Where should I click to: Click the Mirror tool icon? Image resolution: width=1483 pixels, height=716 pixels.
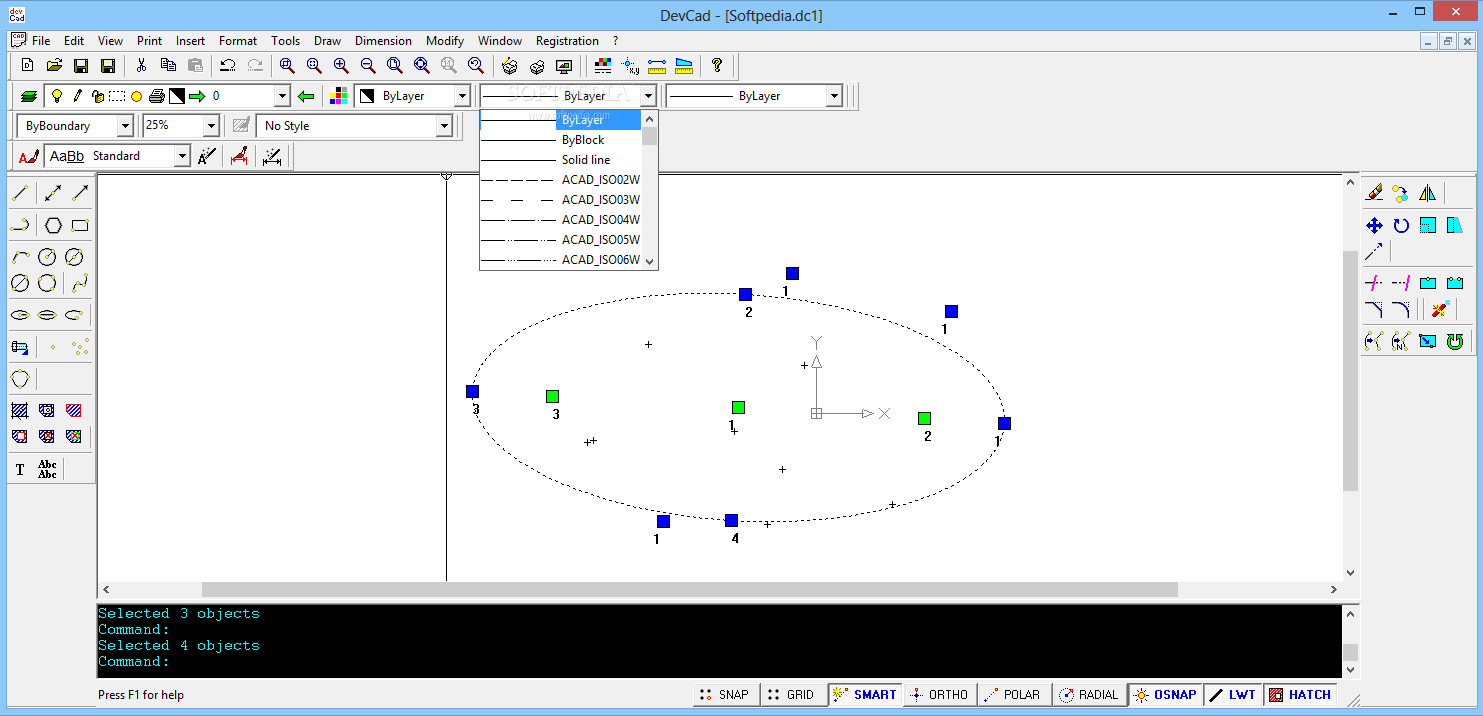(x=1428, y=193)
